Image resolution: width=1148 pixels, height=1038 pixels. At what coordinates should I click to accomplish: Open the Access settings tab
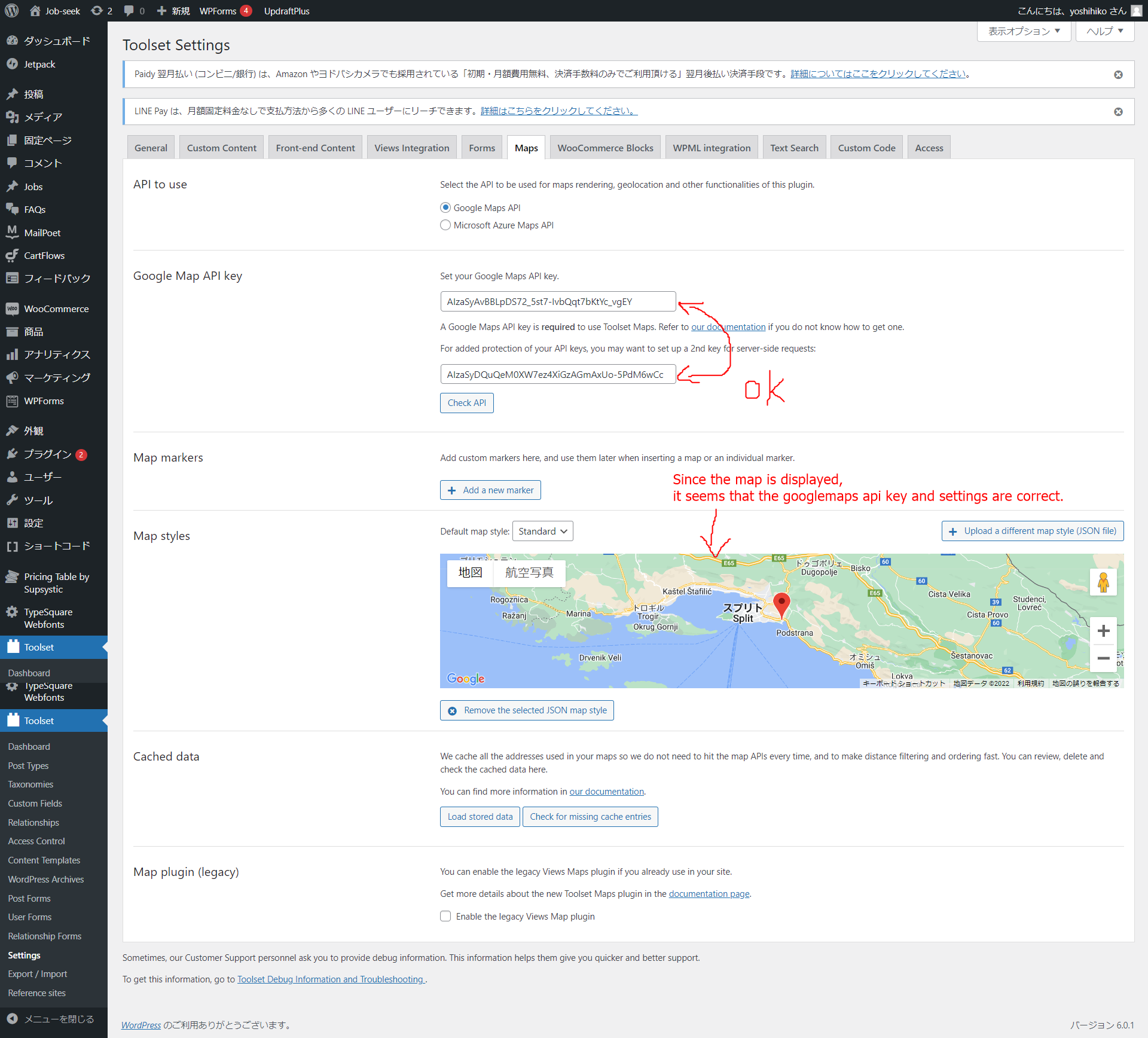[x=929, y=148]
